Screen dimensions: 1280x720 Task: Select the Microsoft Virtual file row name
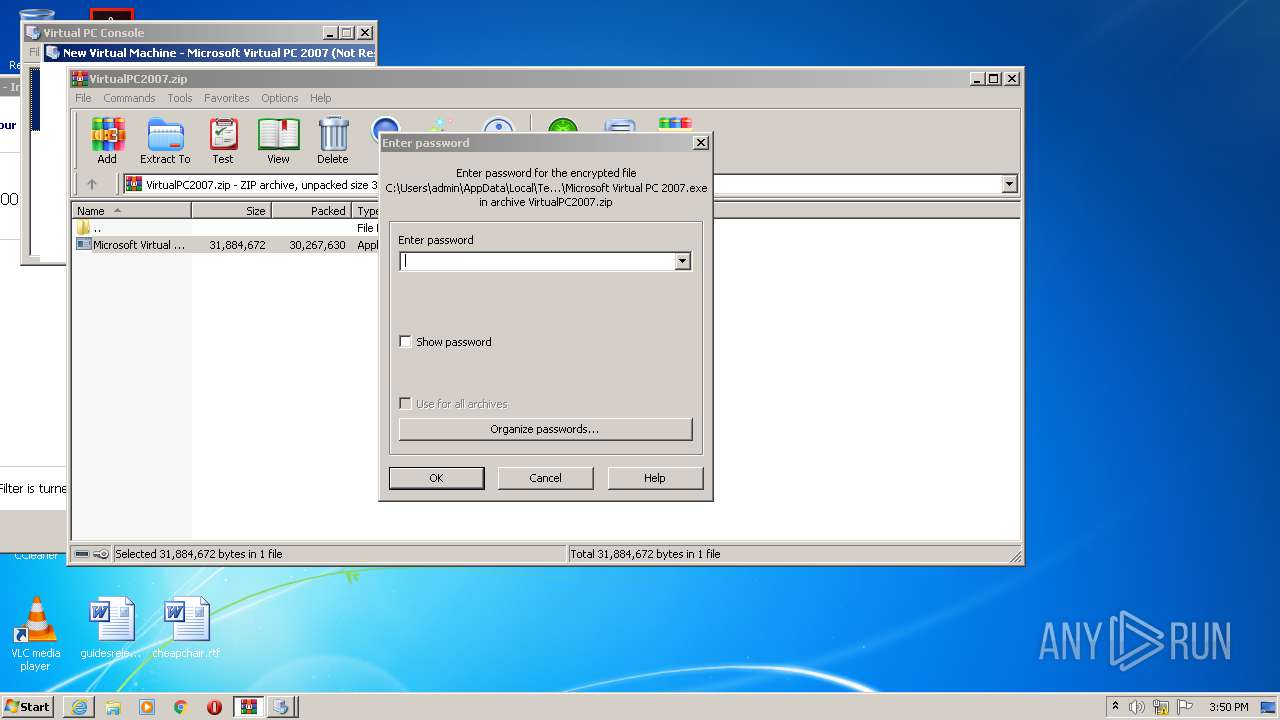pyautogui.click(x=139, y=245)
